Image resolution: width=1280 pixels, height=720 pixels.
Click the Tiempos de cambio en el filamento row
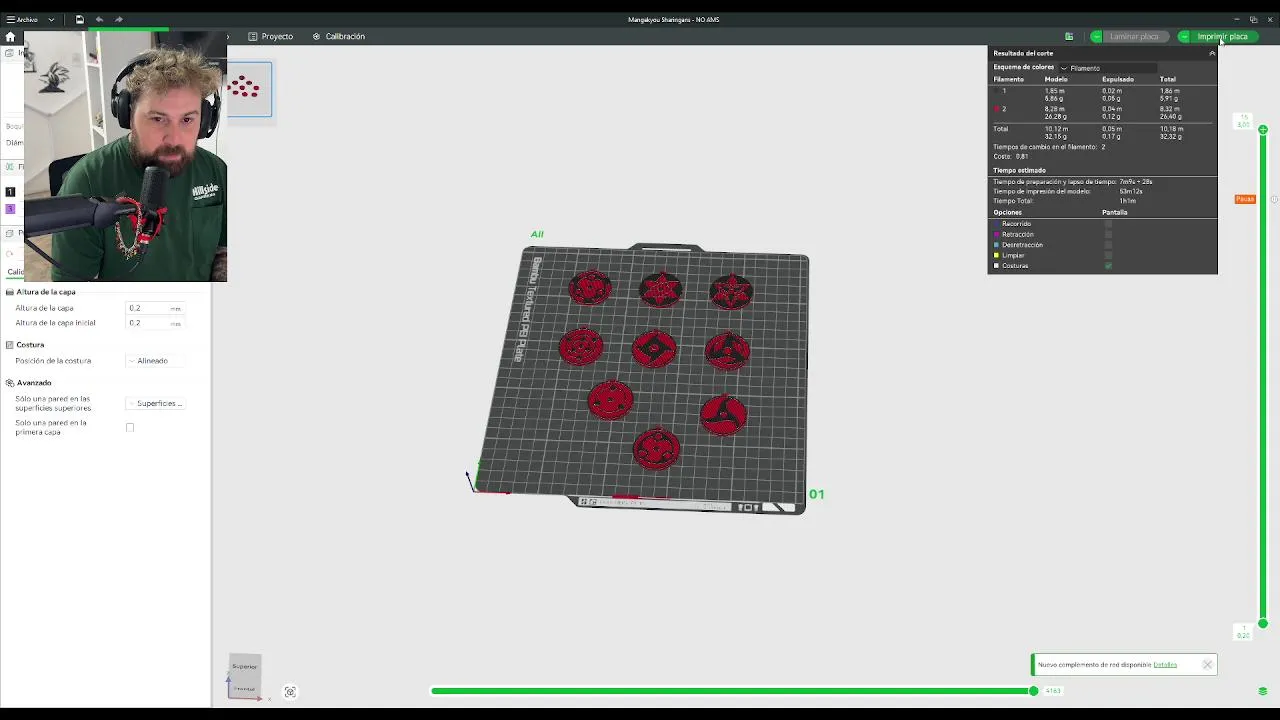point(1049,147)
